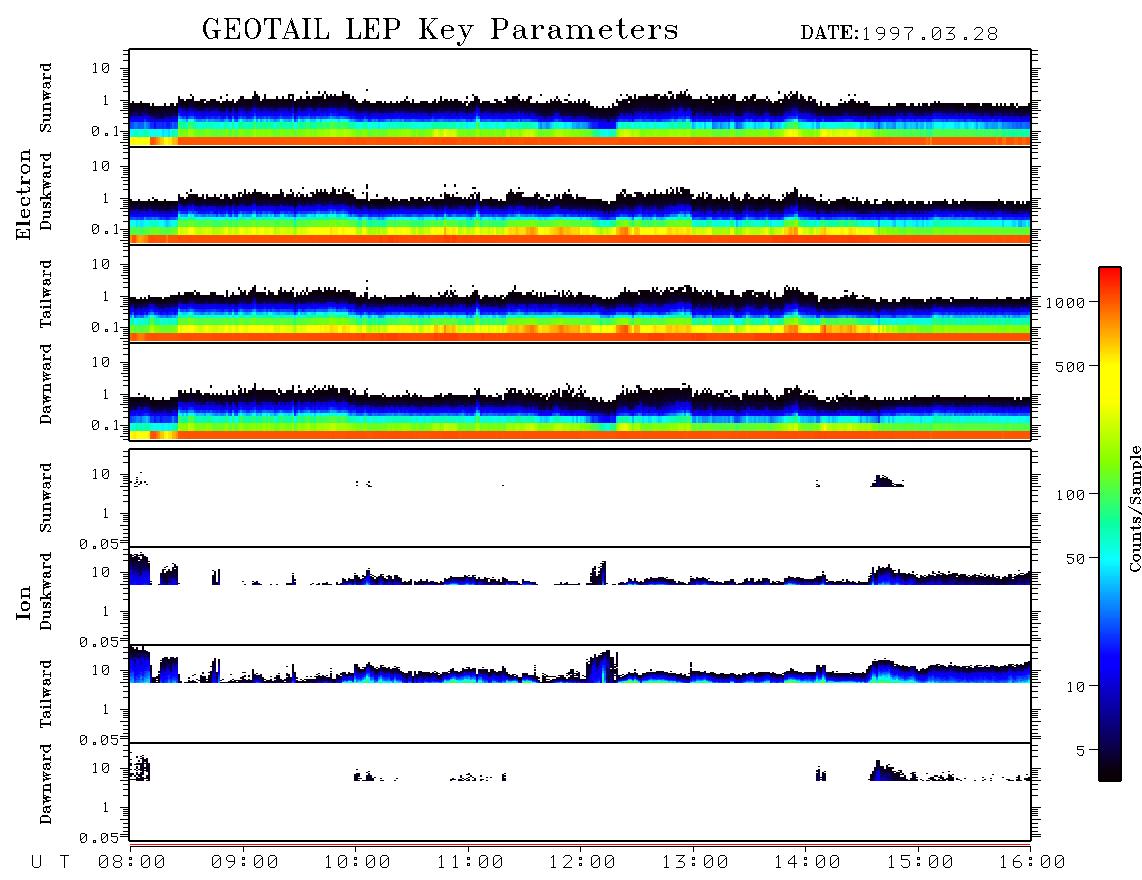This screenshot has height=880, width=1142.
Task: Click the black bottom of the colorbar
Action: click(1109, 769)
